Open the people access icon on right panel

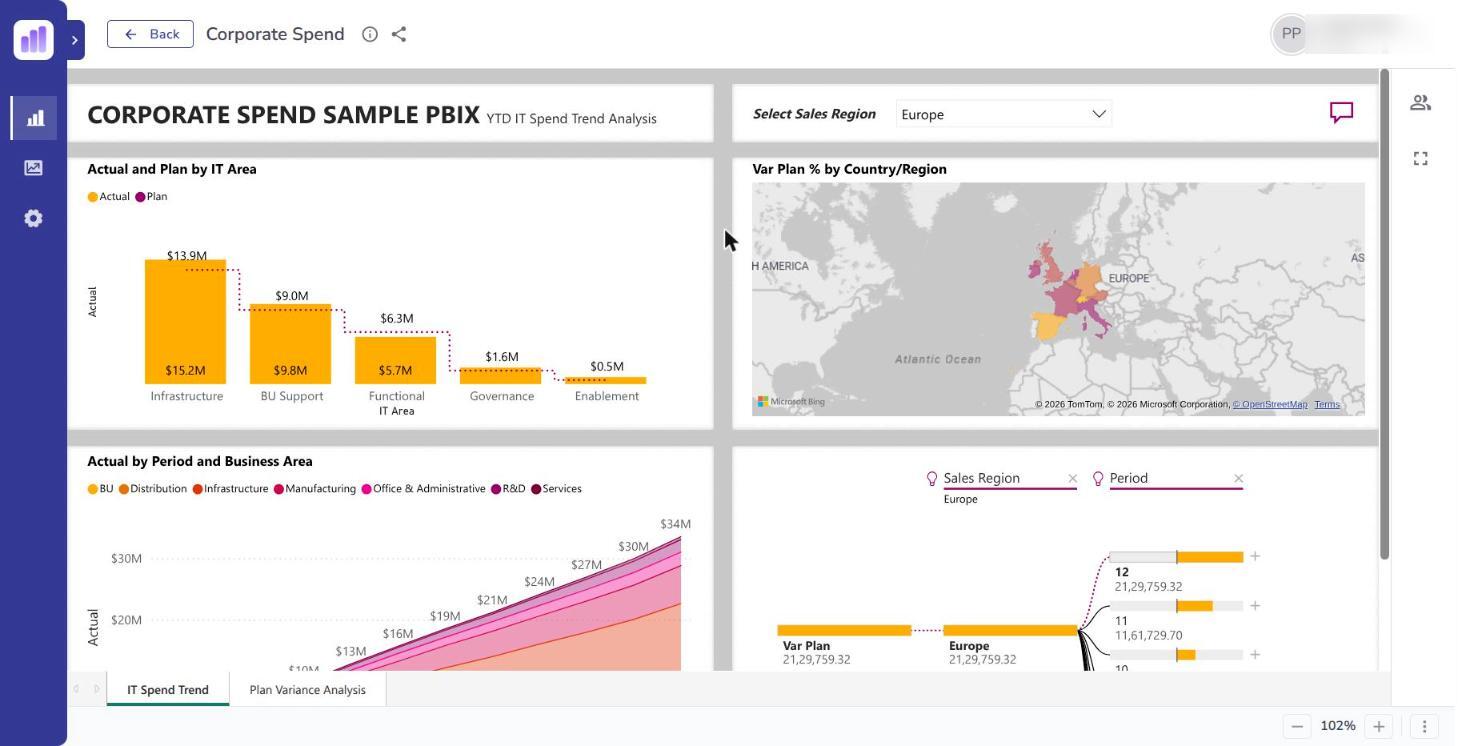pyautogui.click(x=1420, y=103)
